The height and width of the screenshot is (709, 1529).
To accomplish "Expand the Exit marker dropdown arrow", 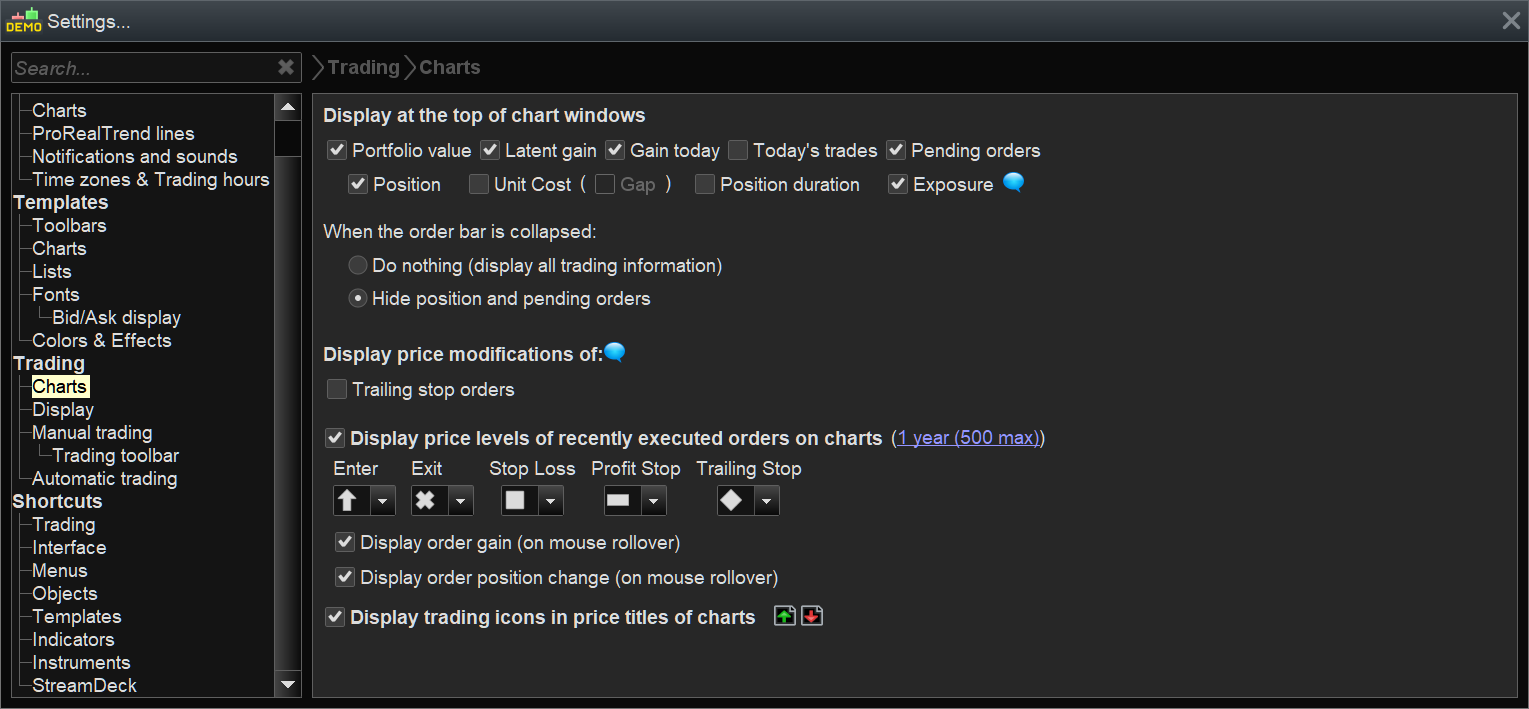I will pos(460,500).
